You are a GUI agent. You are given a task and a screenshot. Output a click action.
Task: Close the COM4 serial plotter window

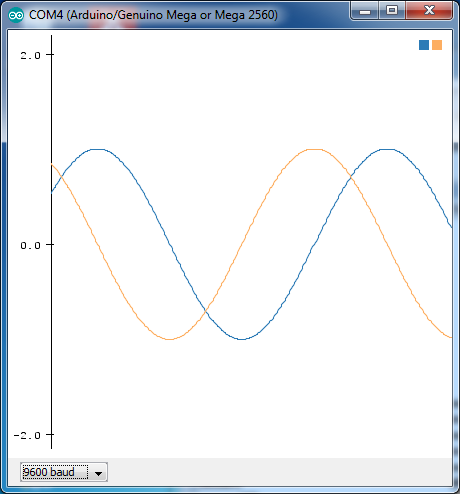[429, 11]
